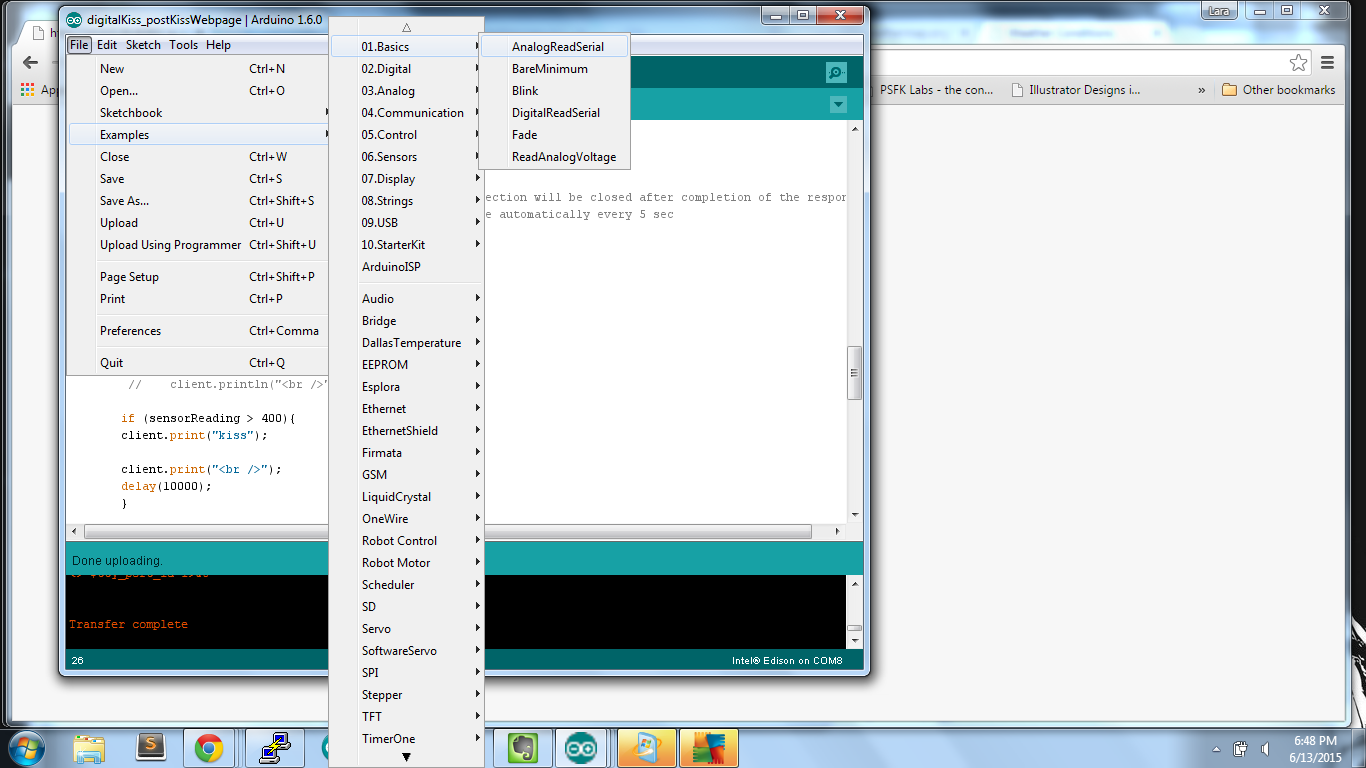Expand the Ethernet examples submenu
Image resolution: width=1366 pixels, height=768 pixels.
[407, 409]
